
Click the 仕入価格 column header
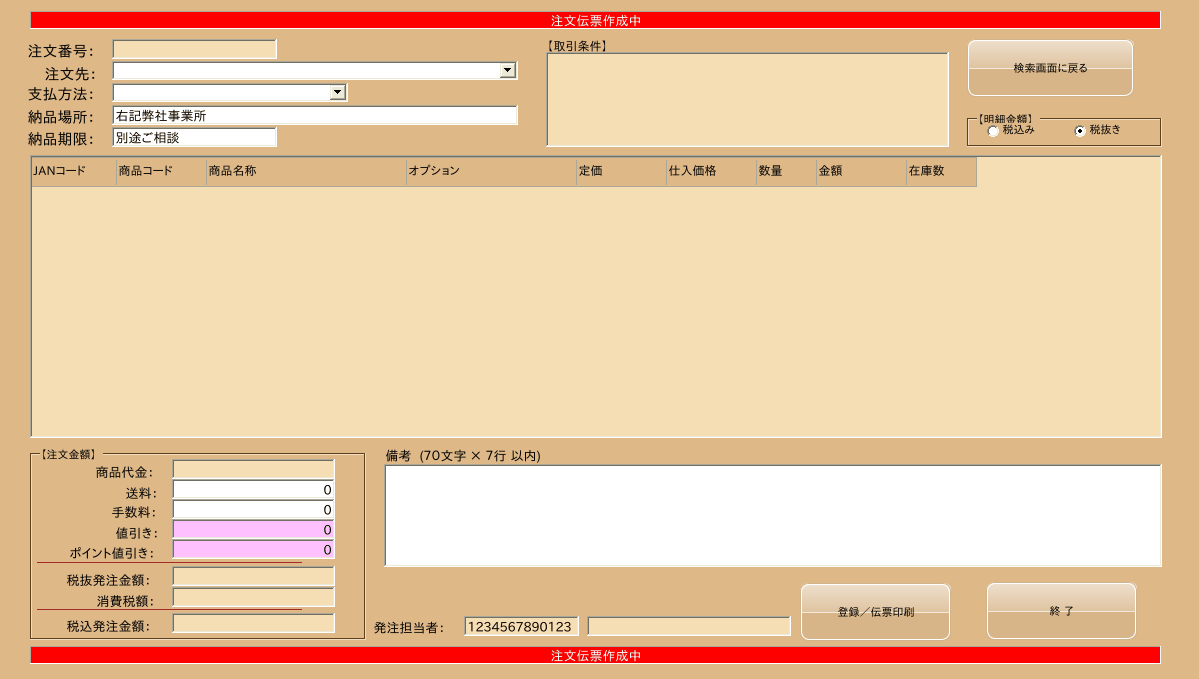point(711,171)
